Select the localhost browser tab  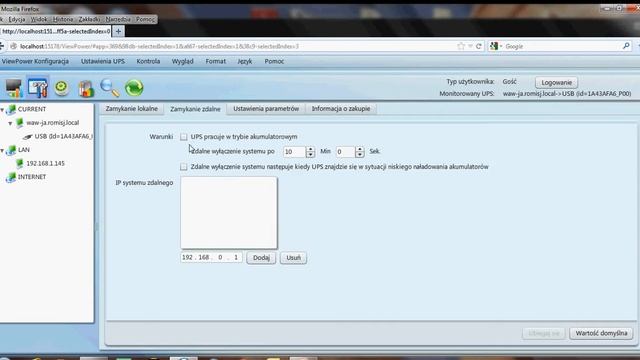point(56,31)
